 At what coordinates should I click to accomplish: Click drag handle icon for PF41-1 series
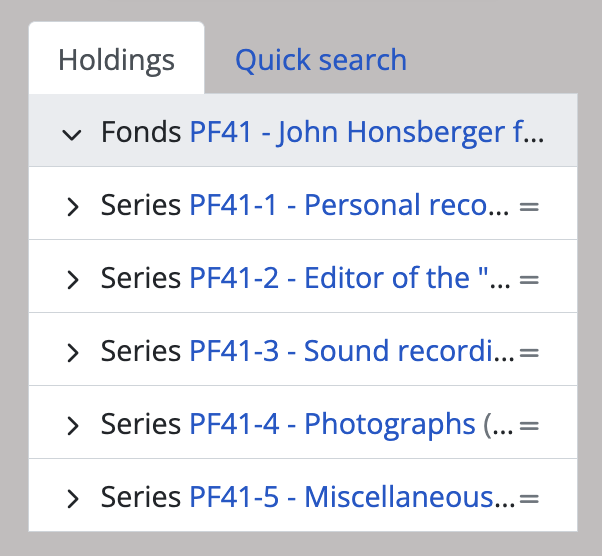click(x=530, y=206)
